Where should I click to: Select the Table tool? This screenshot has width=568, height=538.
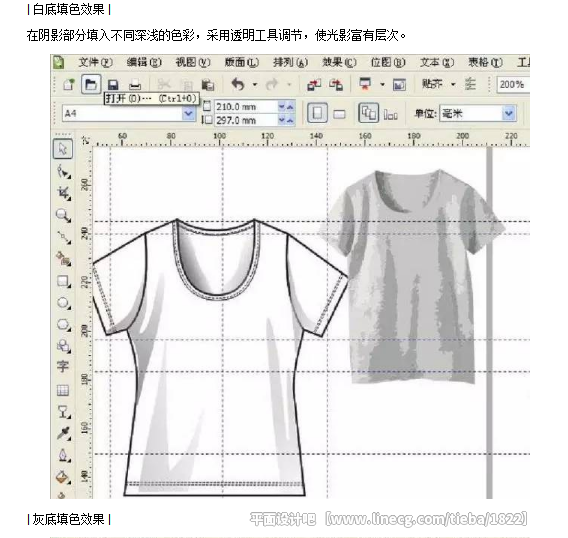pyautogui.click(x=63, y=390)
